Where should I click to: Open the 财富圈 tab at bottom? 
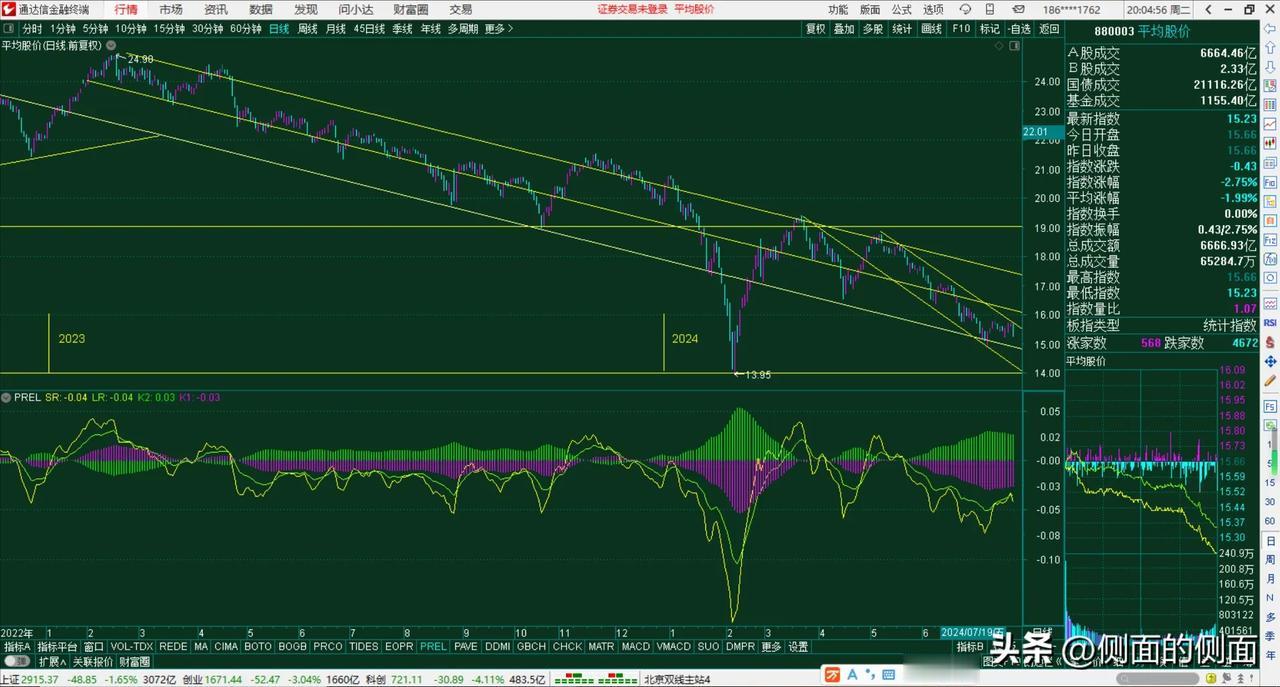tap(135, 662)
